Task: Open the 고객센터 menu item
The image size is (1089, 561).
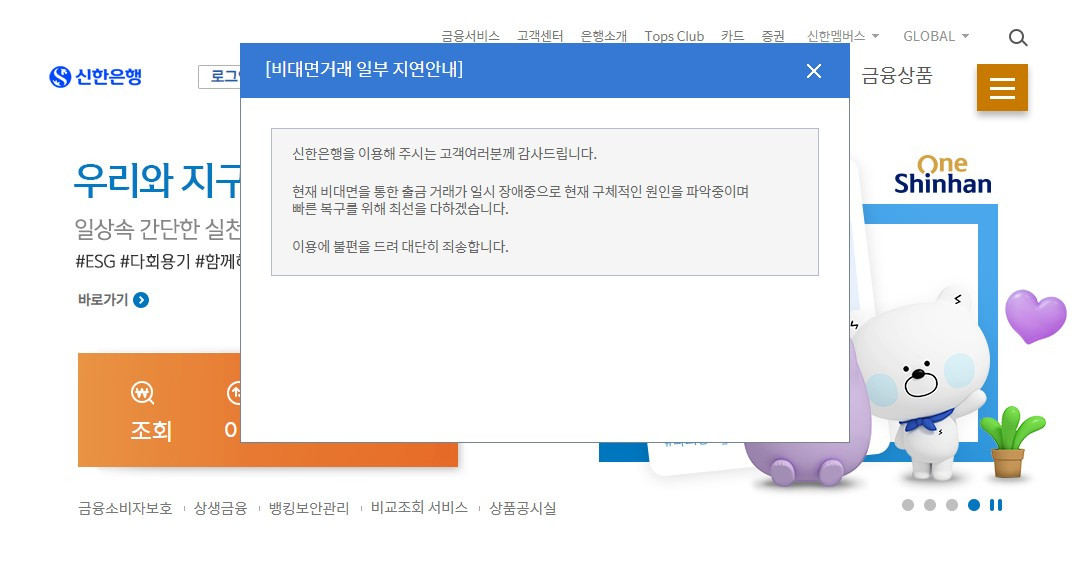Action: [x=540, y=36]
